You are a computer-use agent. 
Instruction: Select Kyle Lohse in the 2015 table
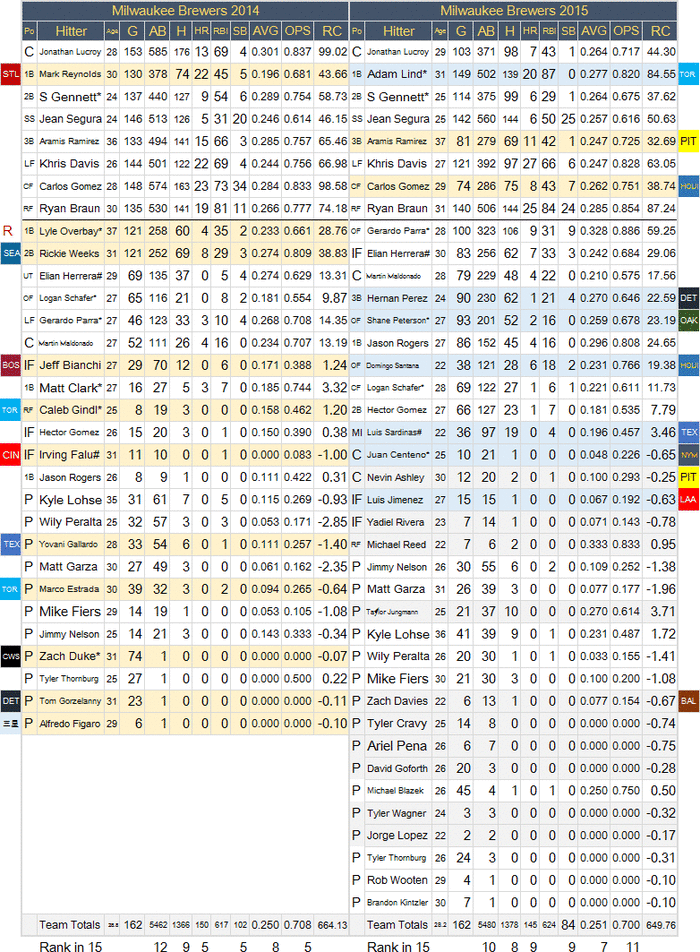[x=398, y=634]
